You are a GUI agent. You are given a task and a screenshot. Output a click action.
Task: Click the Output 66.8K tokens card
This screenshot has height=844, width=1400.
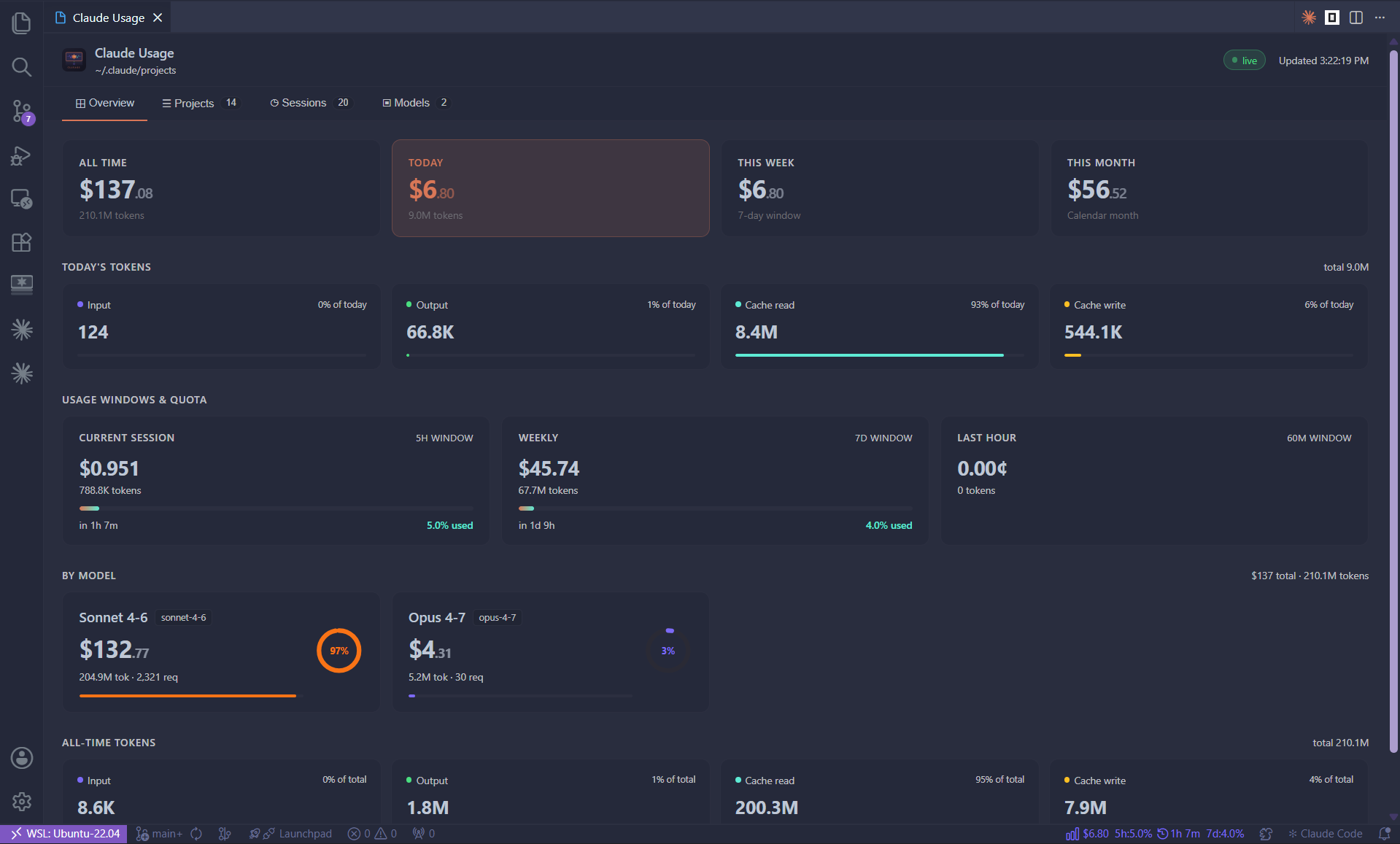click(551, 325)
